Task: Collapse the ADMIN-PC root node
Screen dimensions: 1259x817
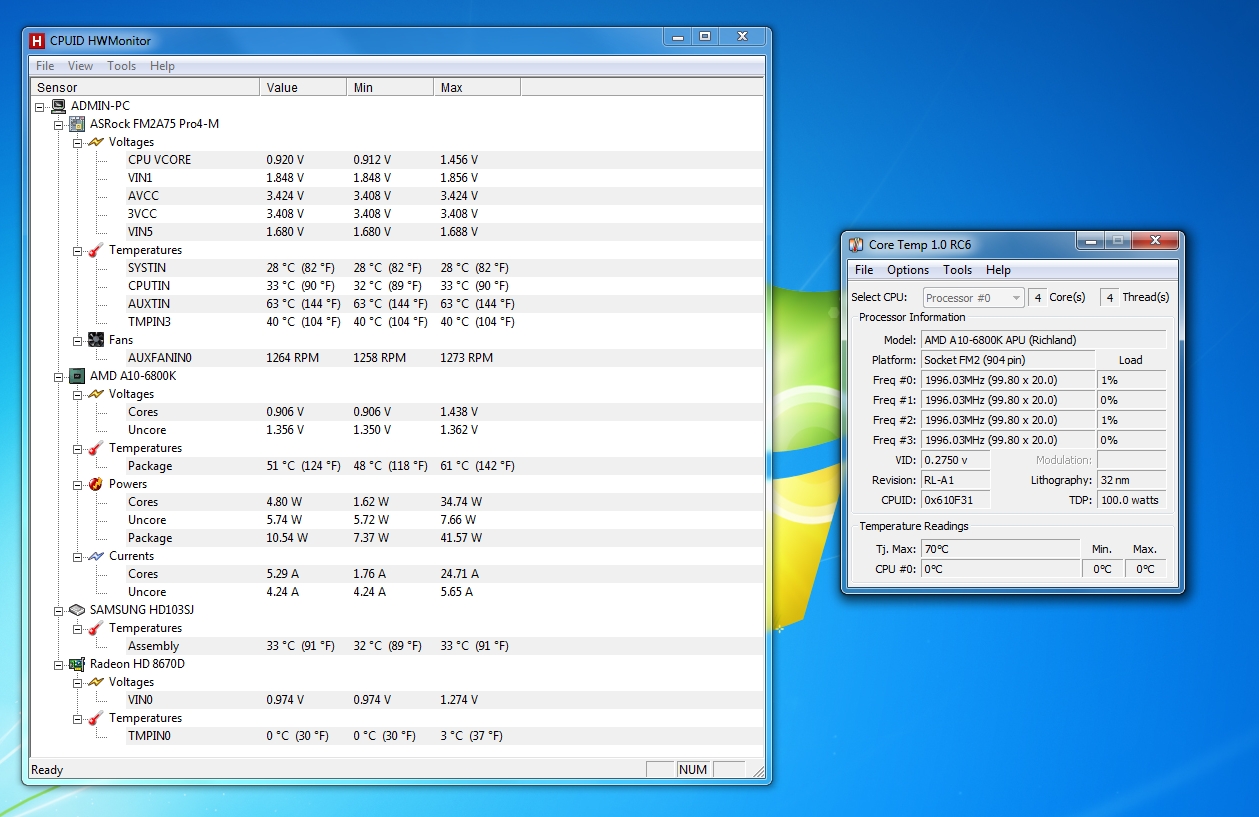Action: pyautogui.click(x=40, y=106)
